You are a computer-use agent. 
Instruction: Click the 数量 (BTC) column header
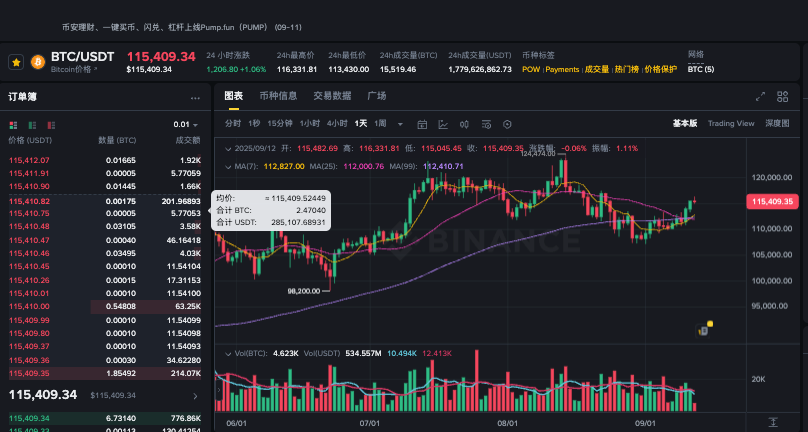[117, 140]
